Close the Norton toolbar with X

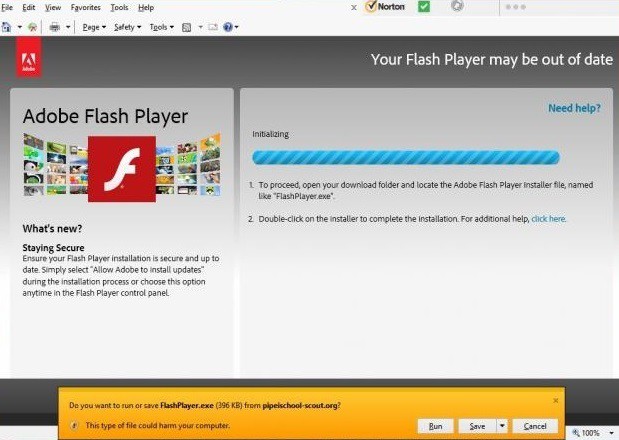point(354,7)
